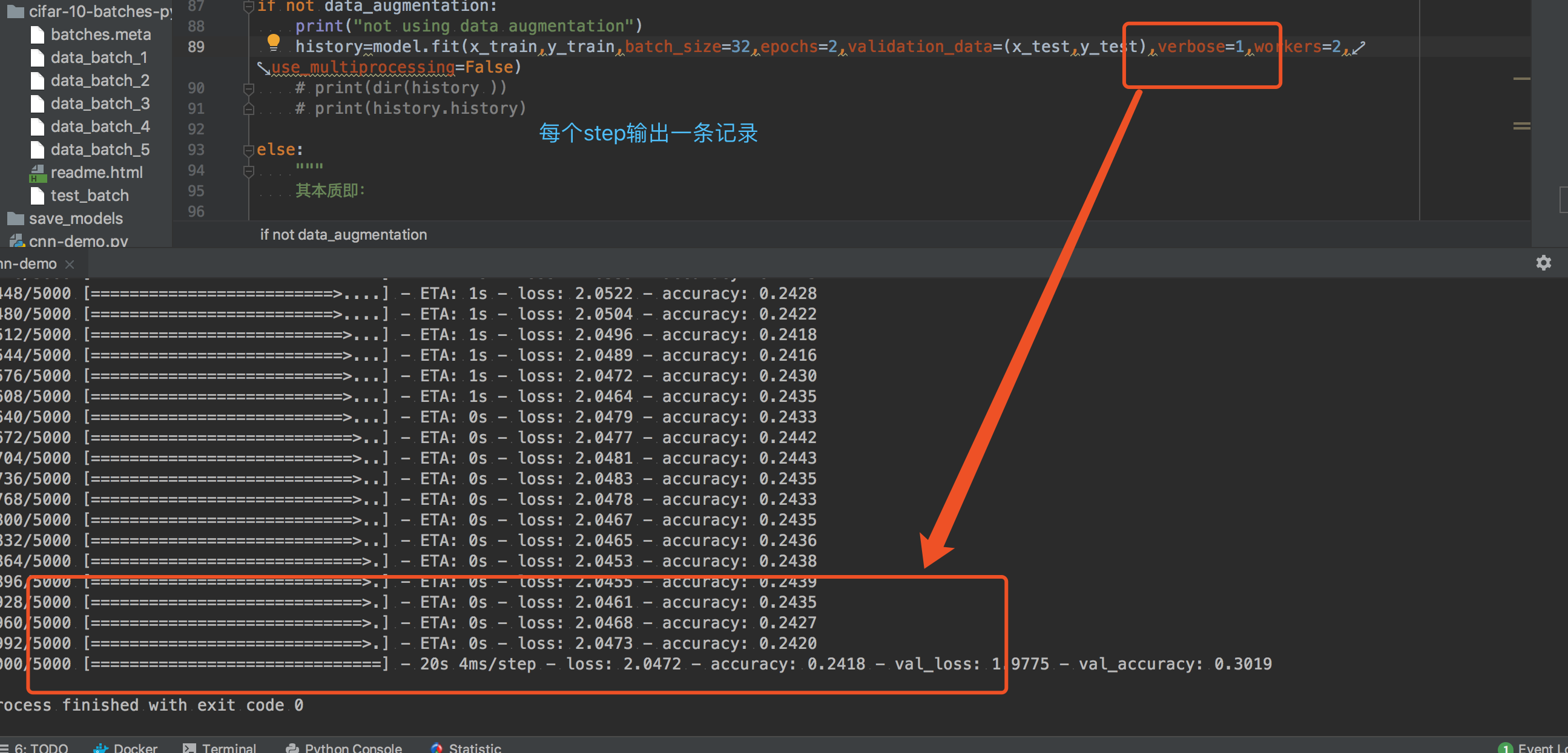
Task: Click the yellow lightbulb intention icon
Action: [273, 42]
